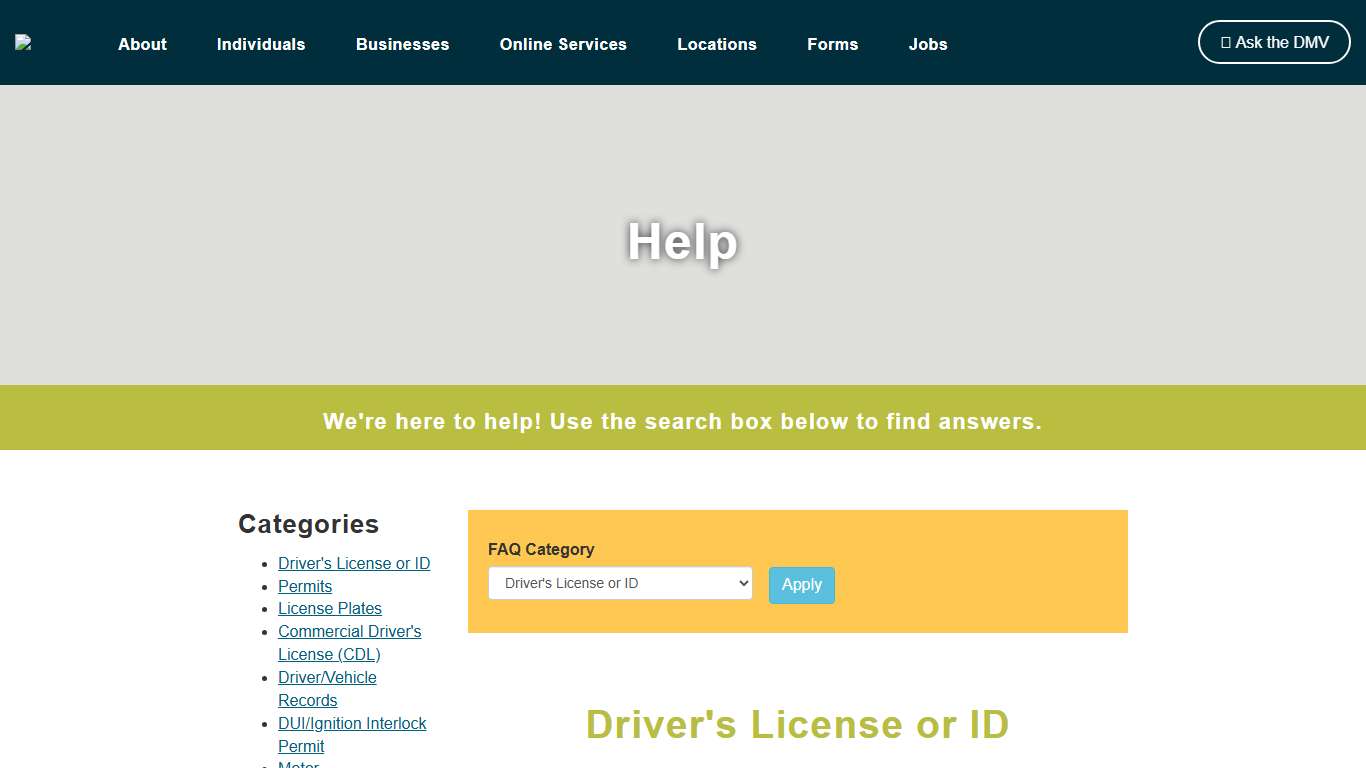Open the About menu
Screen dimensions: 1366x768
point(142,44)
